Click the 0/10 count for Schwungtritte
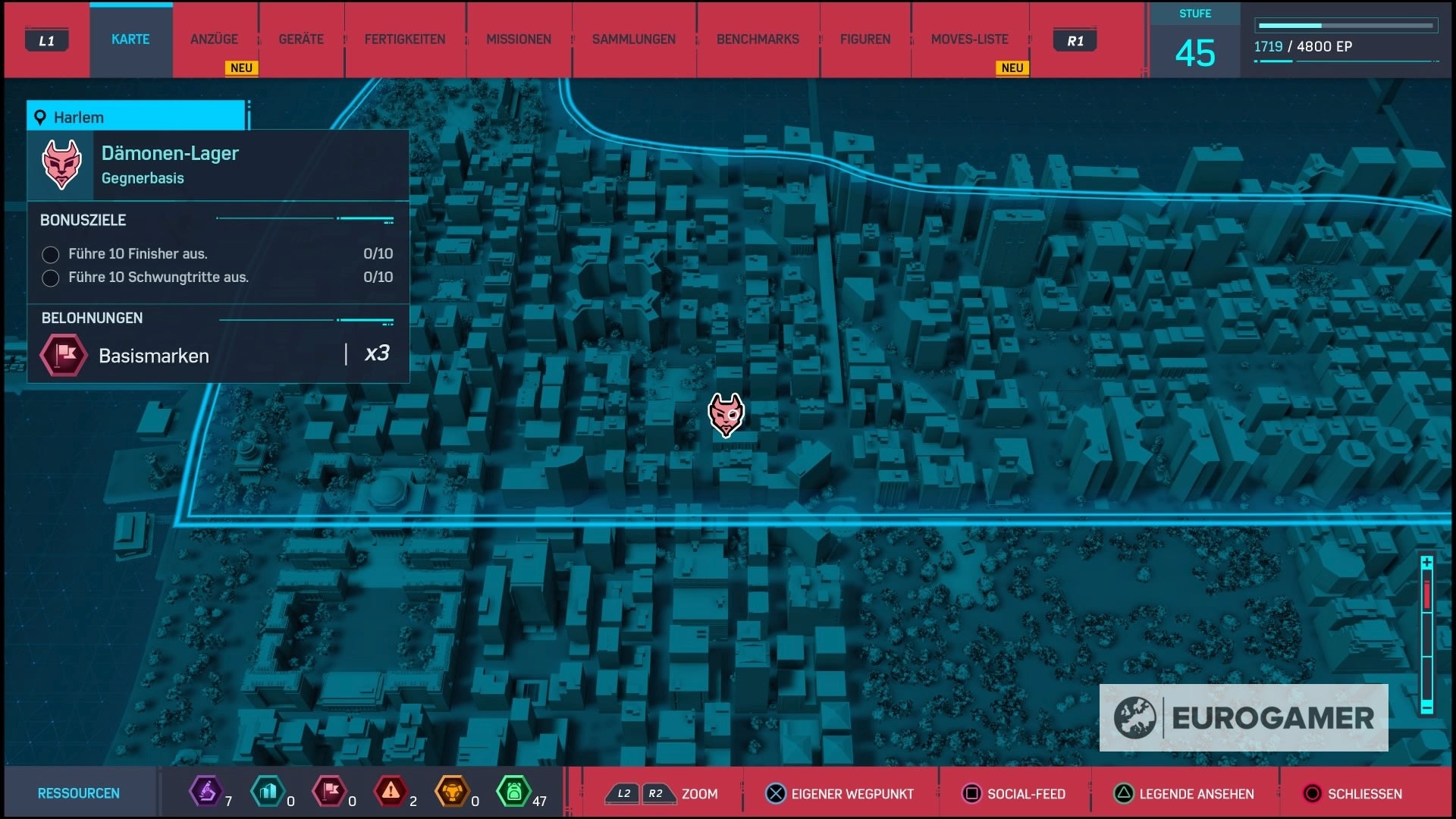Screen dimensions: 1456x819 (378, 278)
